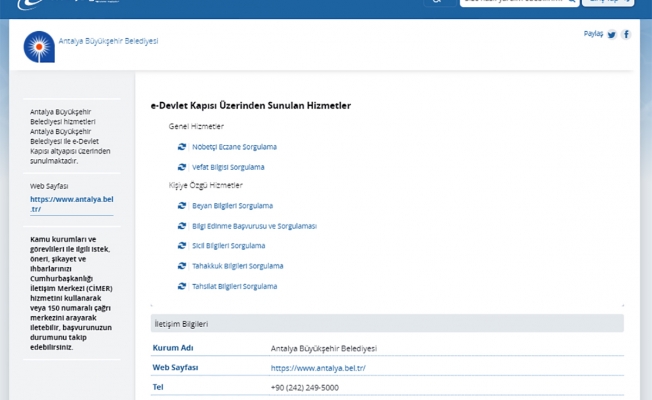Click the icon beside Sicil Bilgileri Sorgulama
Screen dimensions: 652x400
pos(182,246)
